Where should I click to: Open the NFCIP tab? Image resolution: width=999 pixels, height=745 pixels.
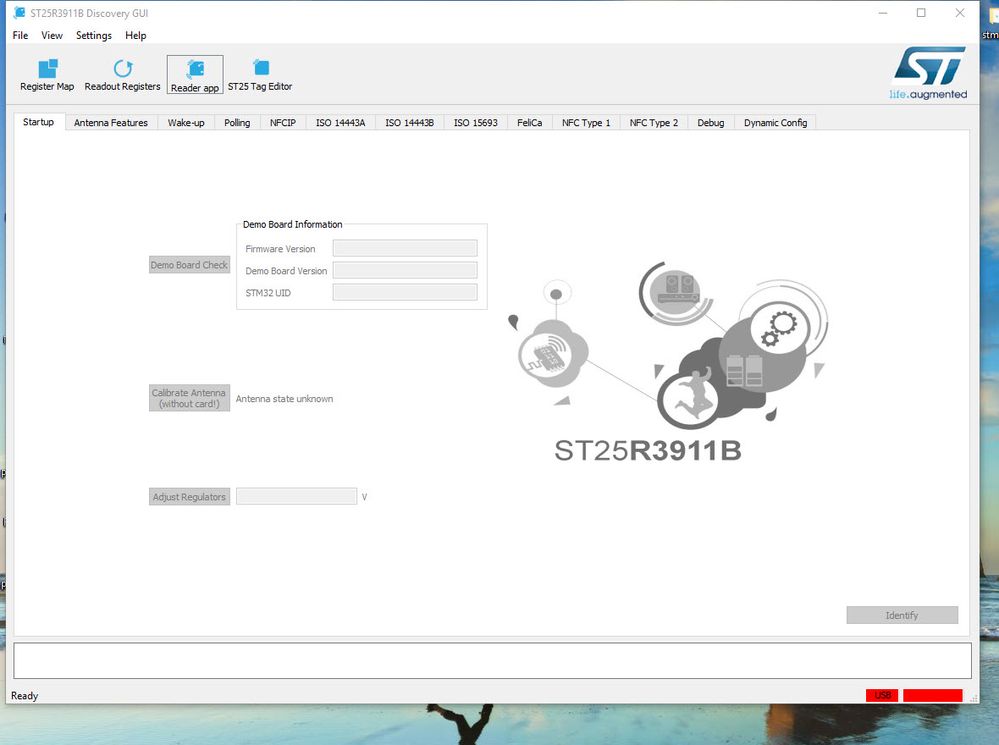pos(283,122)
